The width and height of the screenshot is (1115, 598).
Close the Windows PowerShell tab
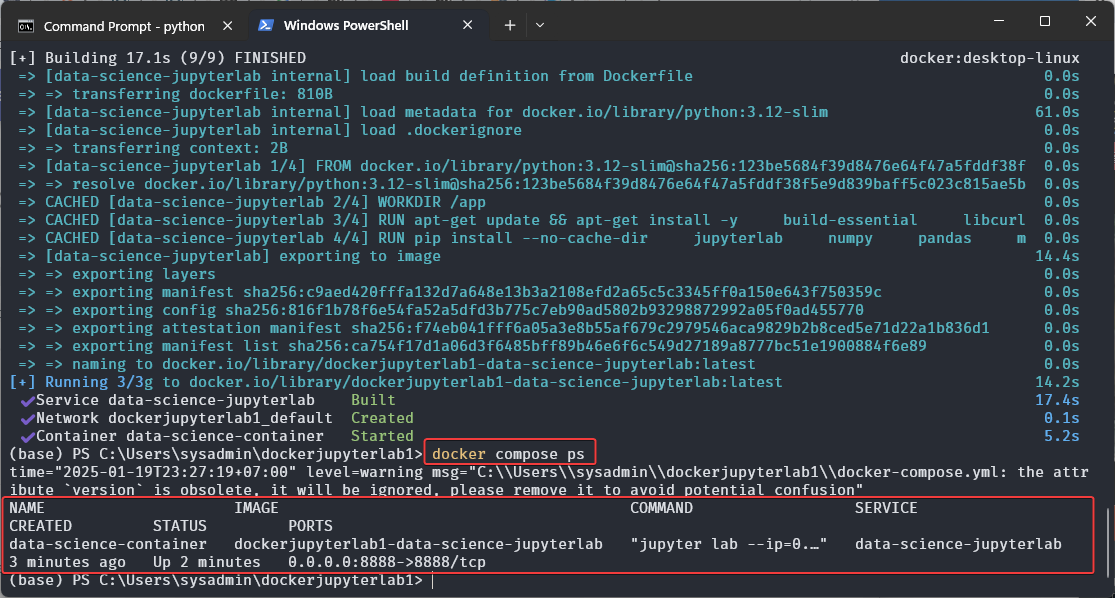467,25
